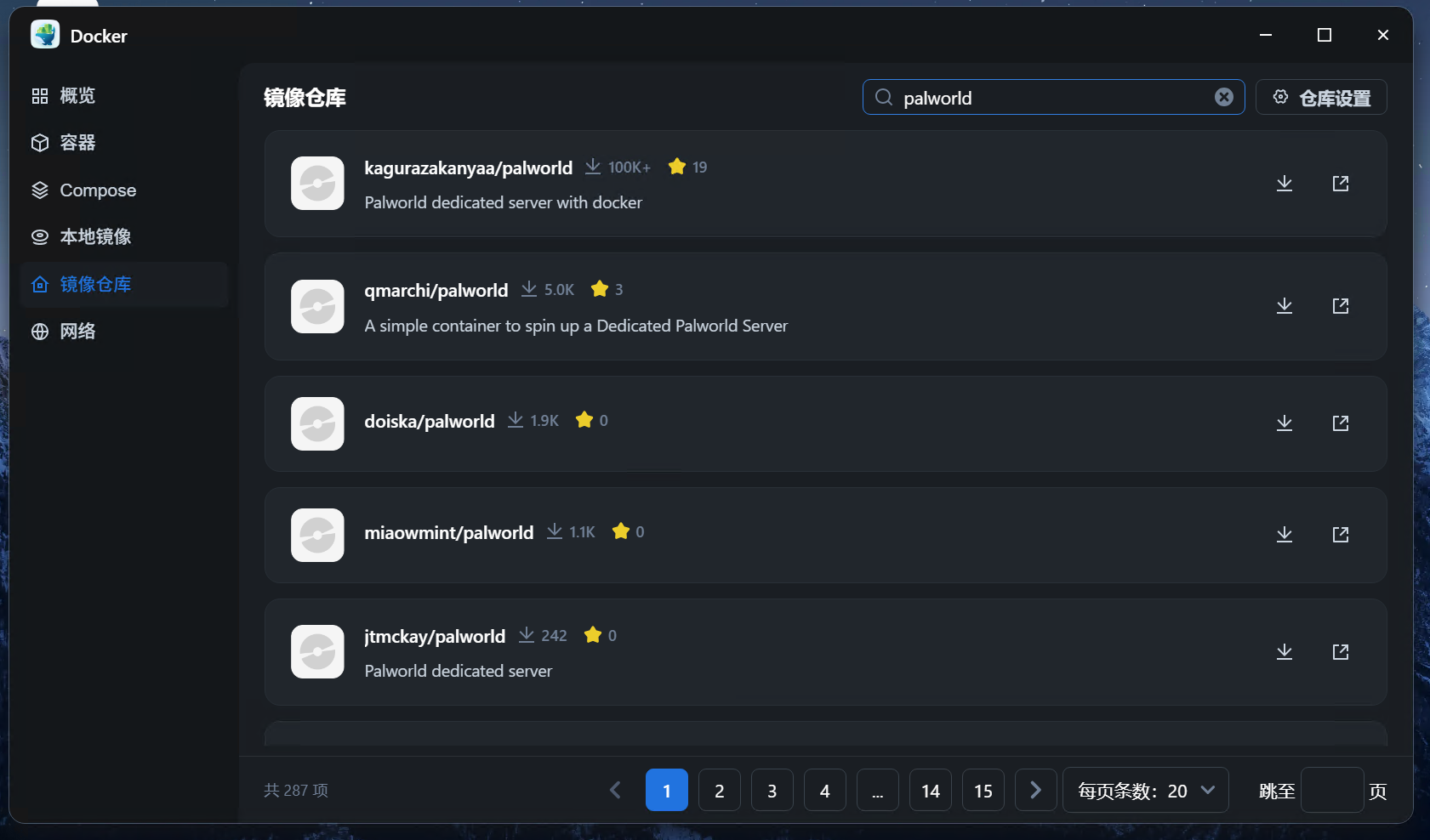This screenshot has height=840, width=1430.
Task: Click the jtmckay/palworld image thumbnail
Action: 317,652
